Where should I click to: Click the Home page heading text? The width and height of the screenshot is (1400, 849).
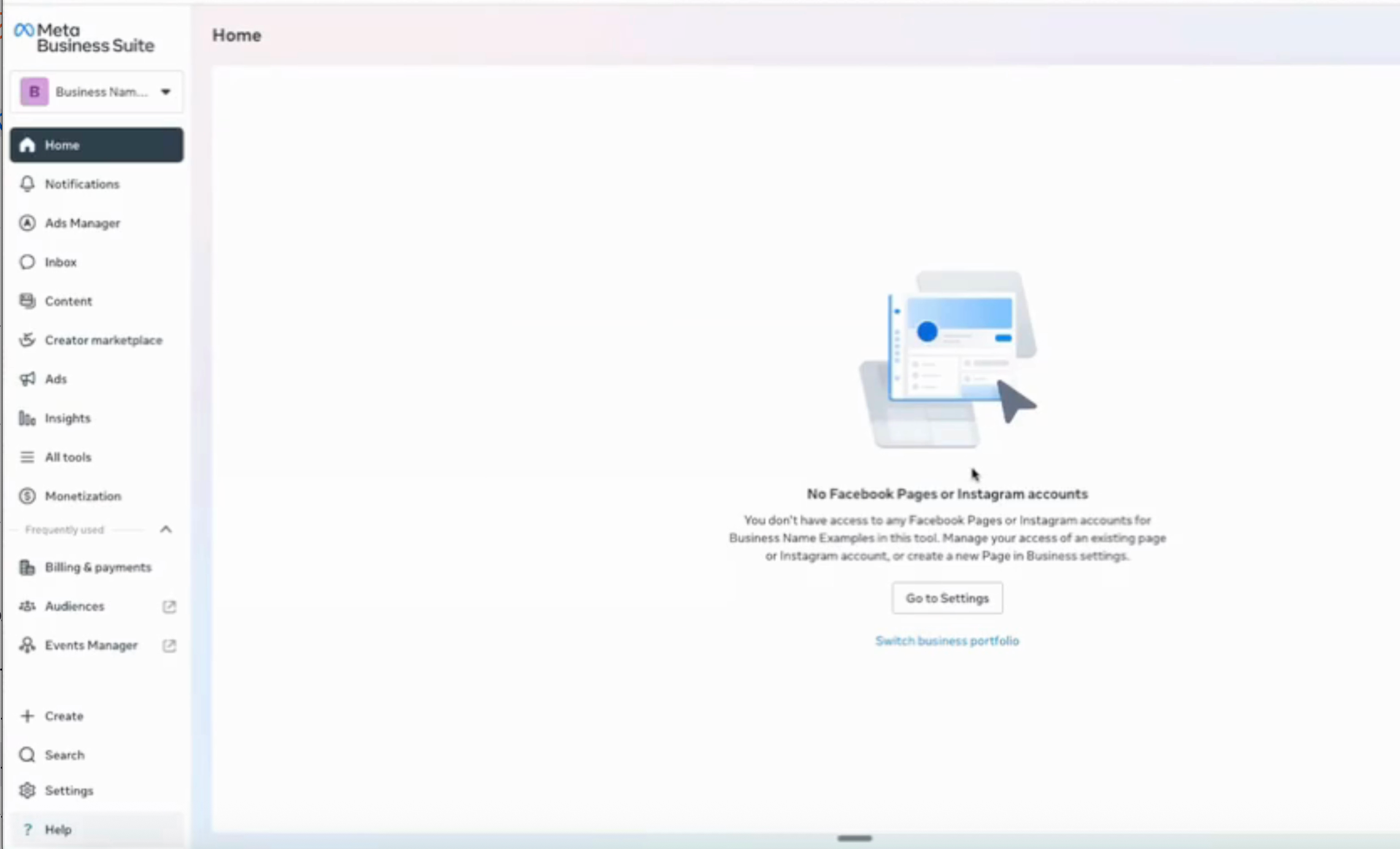point(237,36)
